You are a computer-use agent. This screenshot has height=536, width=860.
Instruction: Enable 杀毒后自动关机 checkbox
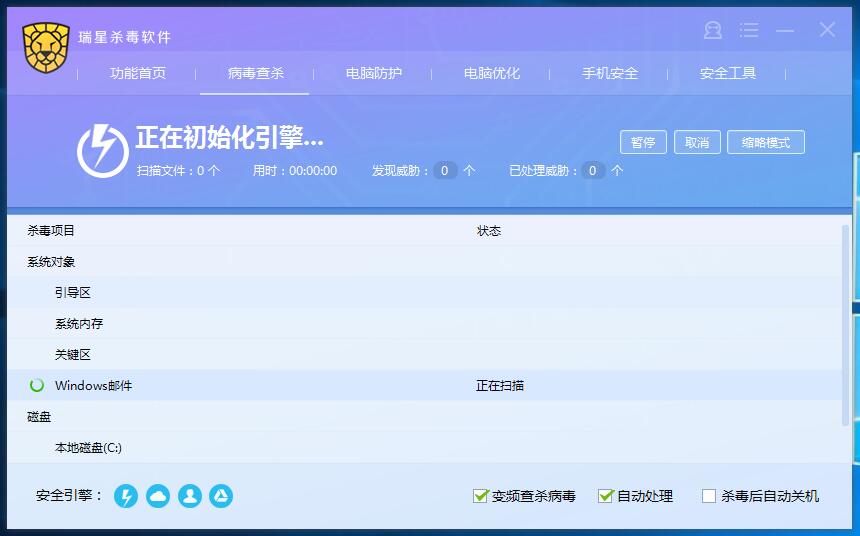point(709,496)
